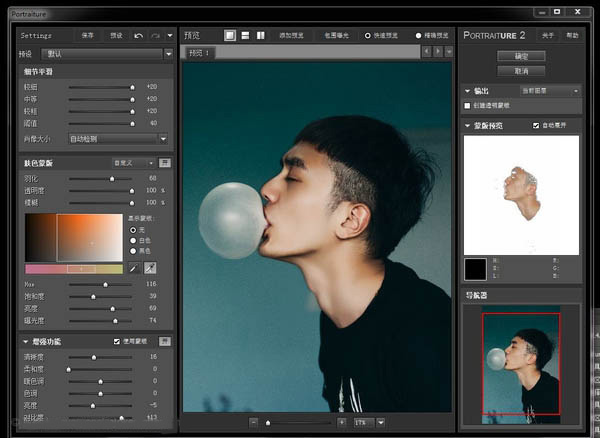Click the 取消 button
Image resolution: width=600 pixels, height=438 pixels.
point(520,71)
